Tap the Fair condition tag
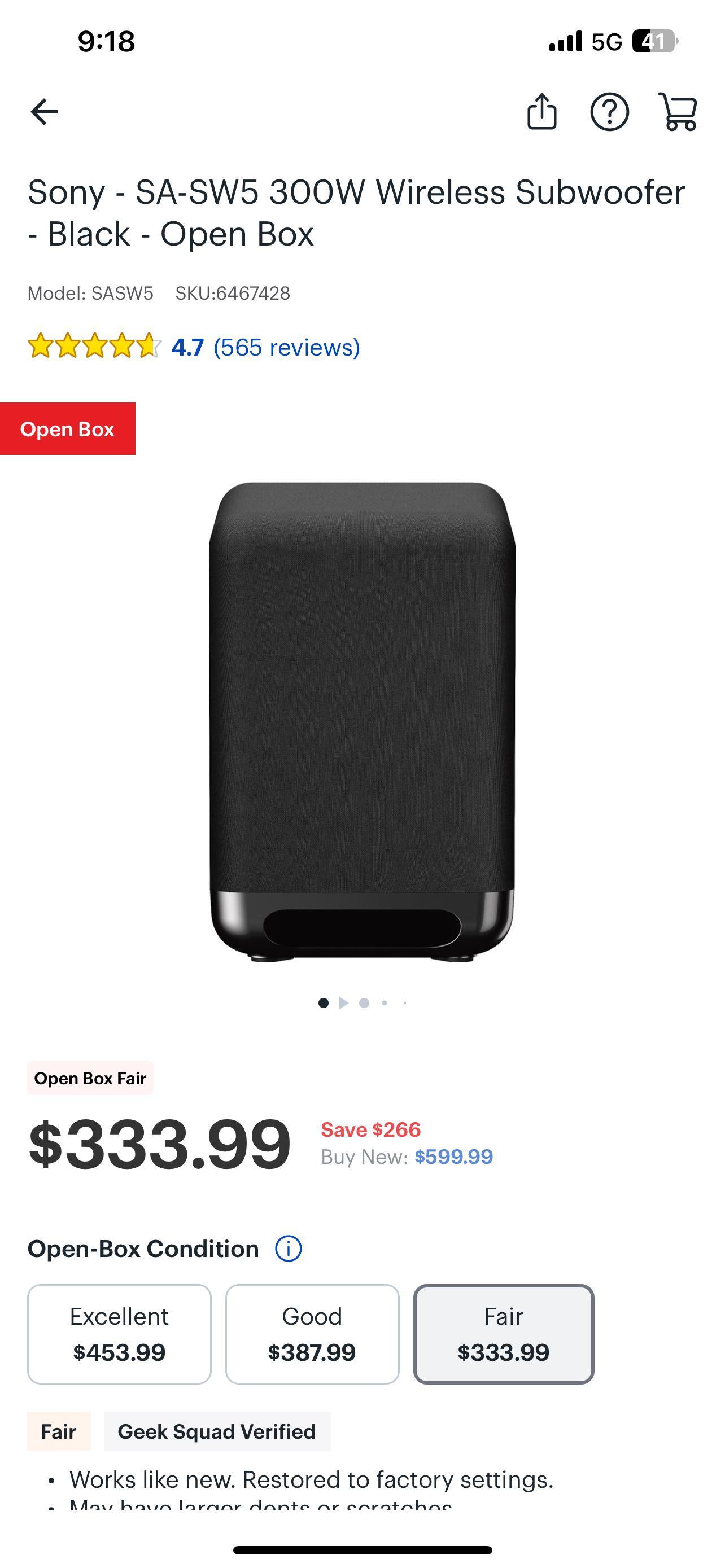The width and height of the screenshot is (725, 1568). pyautogui.click(x=58, y=1431)
